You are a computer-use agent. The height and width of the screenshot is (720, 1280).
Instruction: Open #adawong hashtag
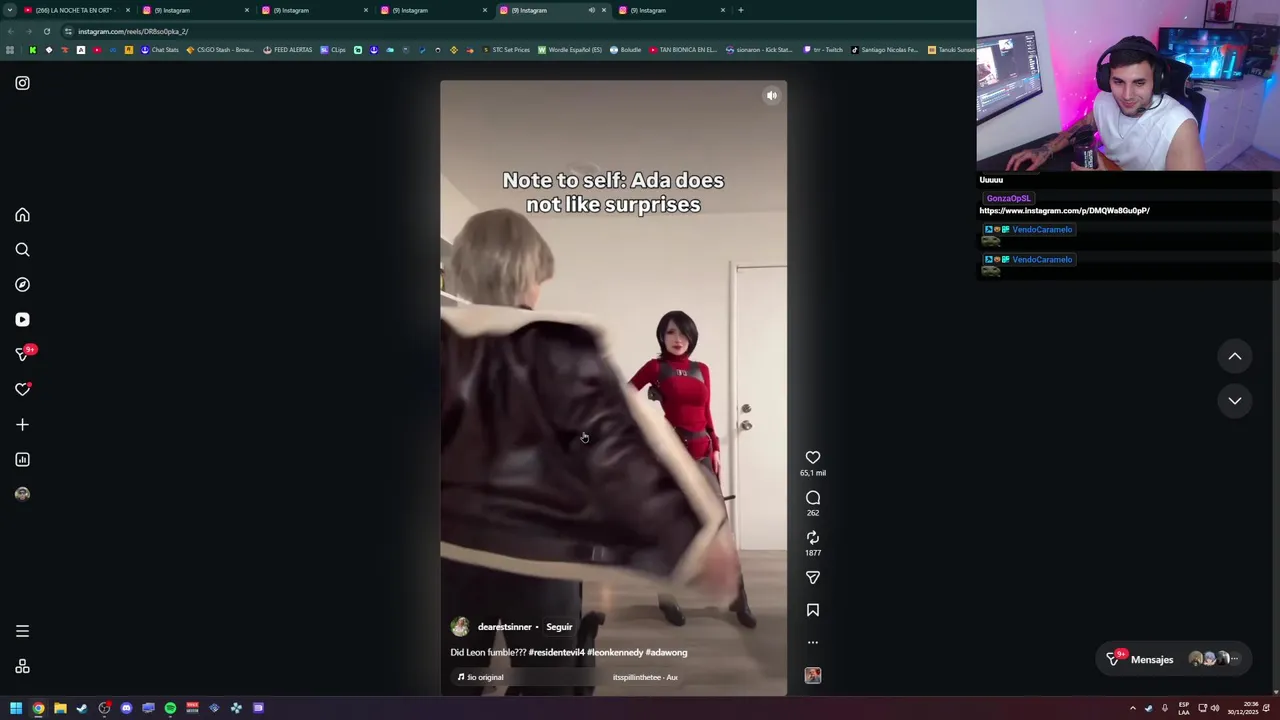tap(666, 652)
